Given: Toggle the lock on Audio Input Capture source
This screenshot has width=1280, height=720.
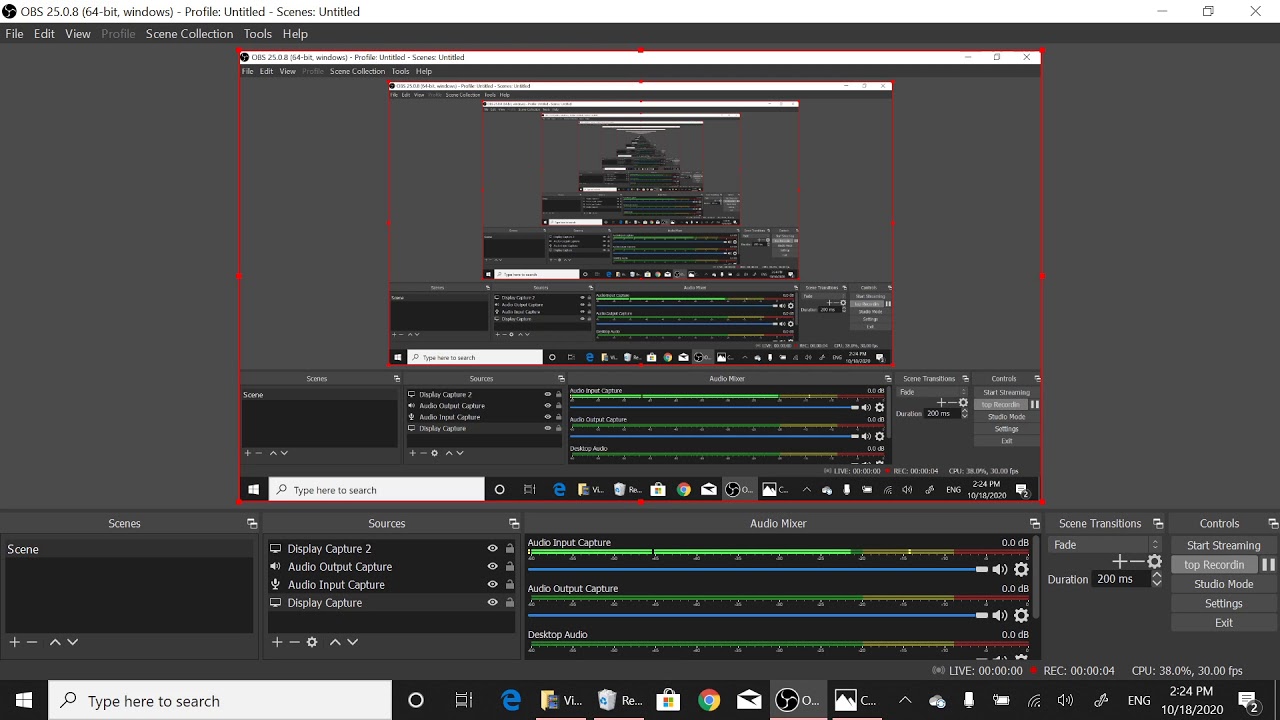Looking at the screenshot, I should tap(510, 585).
